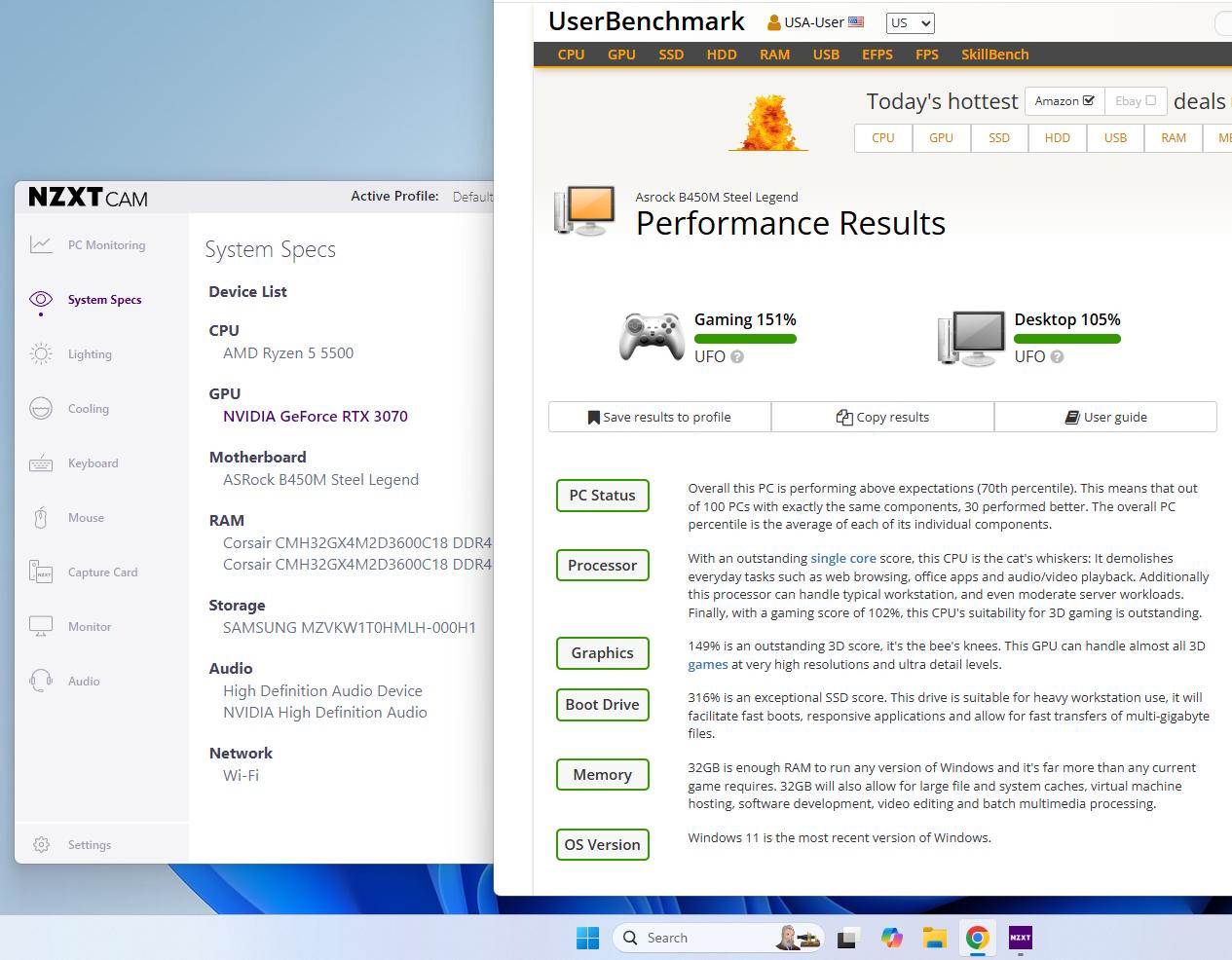
Task: Click the Processor button
Action: [602, 566]
